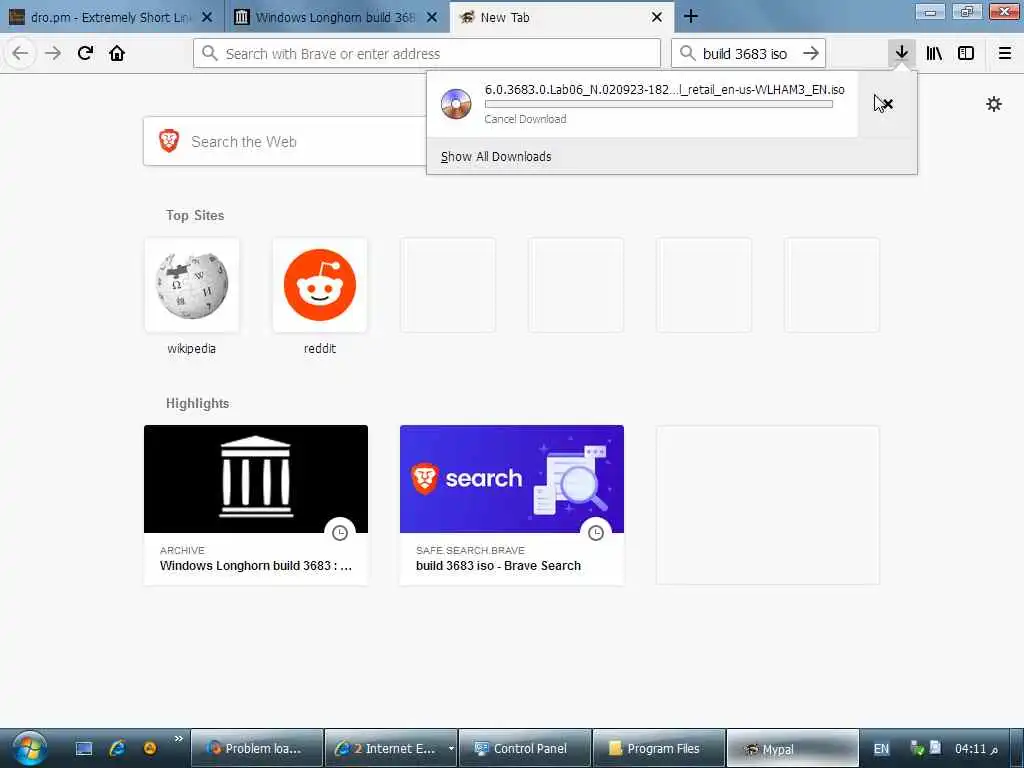This screenshot has height=768, width=1024.
Task: Click history clock on Archive card
Action: click(340, 533)
